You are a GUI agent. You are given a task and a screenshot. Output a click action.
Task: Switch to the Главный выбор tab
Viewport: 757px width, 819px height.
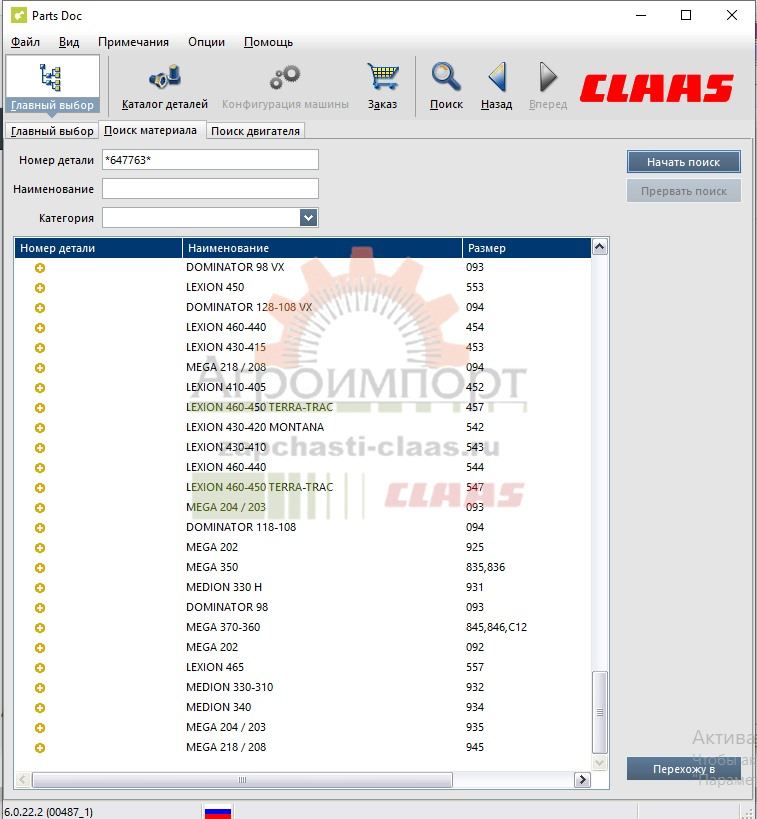point(52,131)
